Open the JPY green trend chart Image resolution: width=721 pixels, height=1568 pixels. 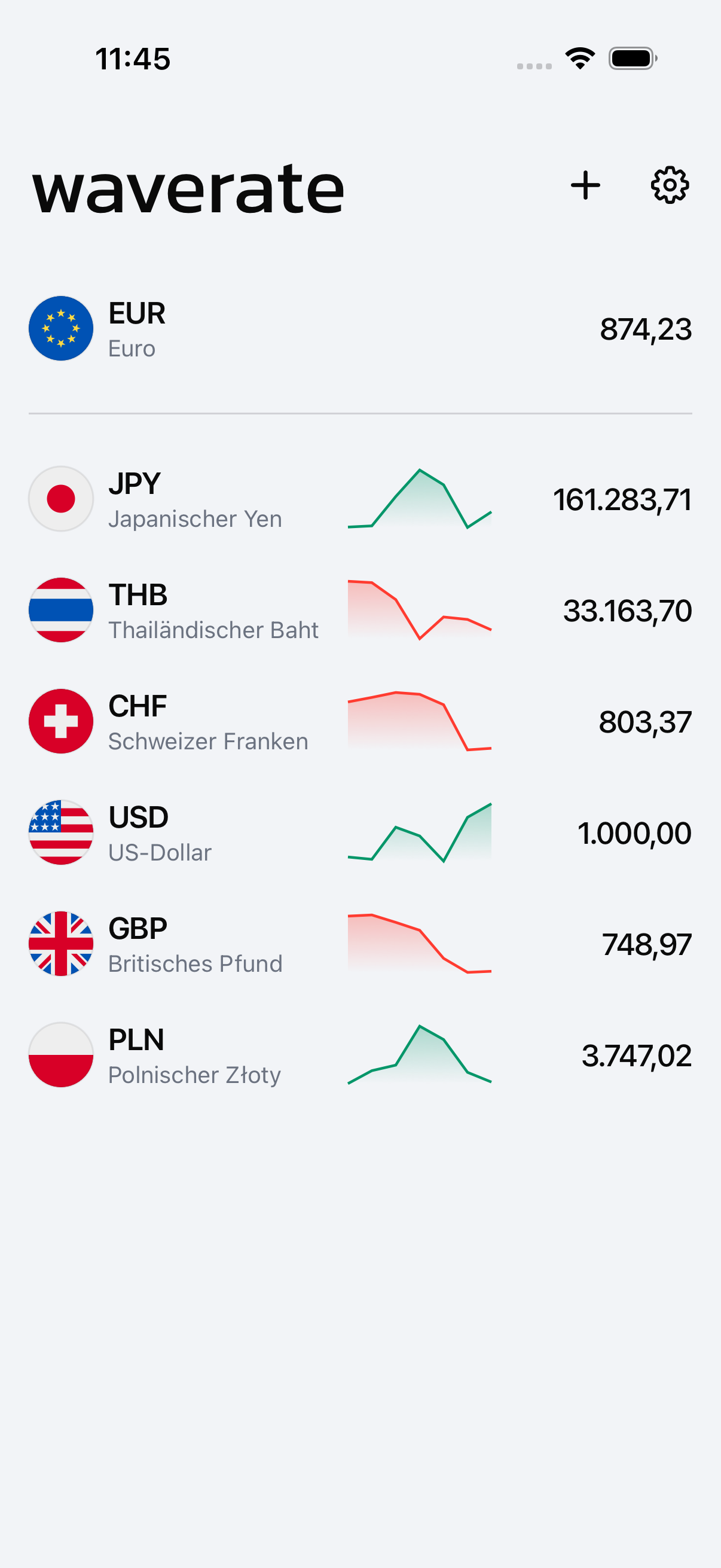pos(420,499)
